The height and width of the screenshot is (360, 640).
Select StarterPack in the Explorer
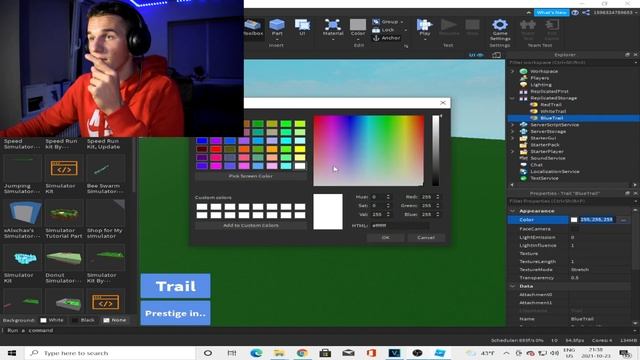click(x=545, y=144)
